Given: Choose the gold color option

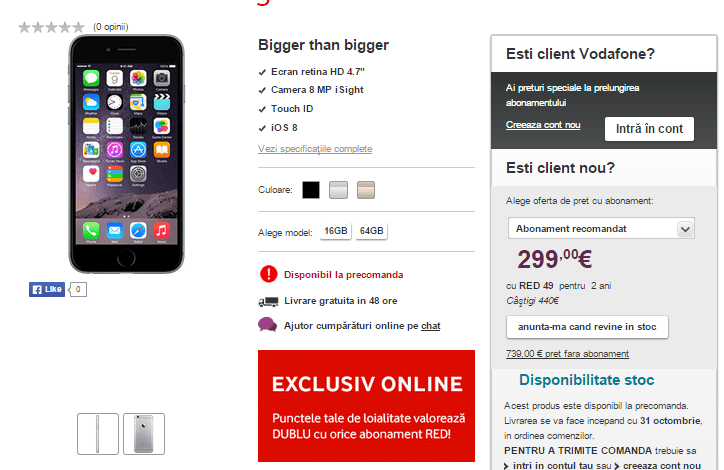Looking at the screenshot, I should pos(366,190).
